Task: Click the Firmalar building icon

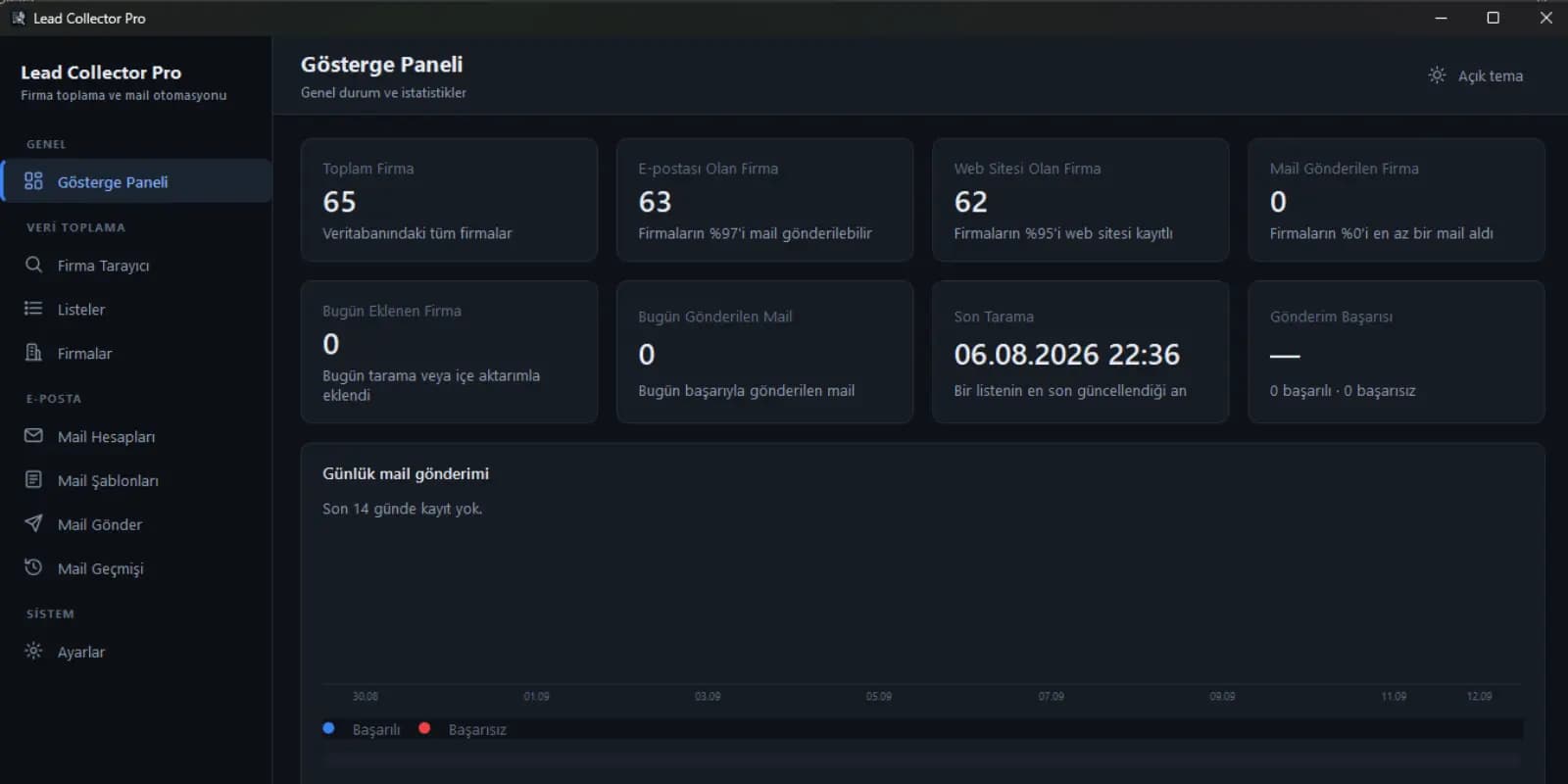Action: (x=33, y=353)
